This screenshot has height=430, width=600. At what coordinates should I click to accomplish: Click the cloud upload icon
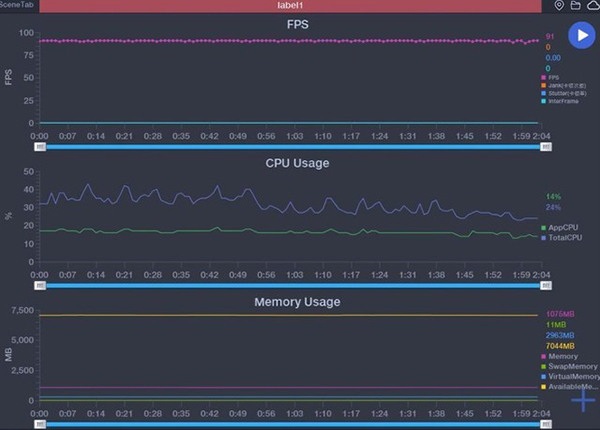(x=592, y=6)
